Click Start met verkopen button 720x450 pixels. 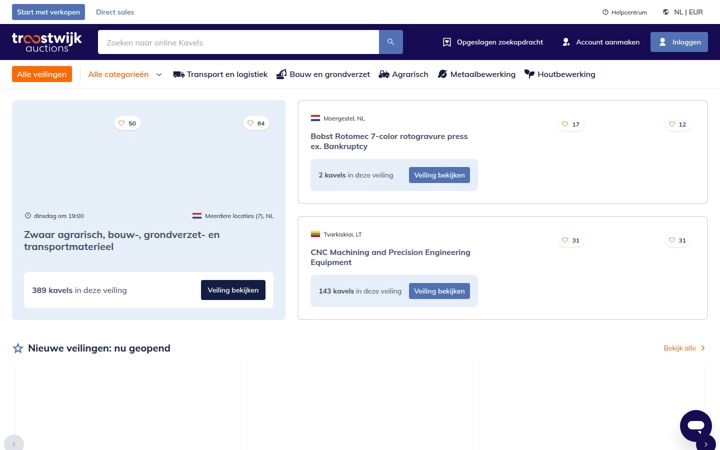pos(48,12)
